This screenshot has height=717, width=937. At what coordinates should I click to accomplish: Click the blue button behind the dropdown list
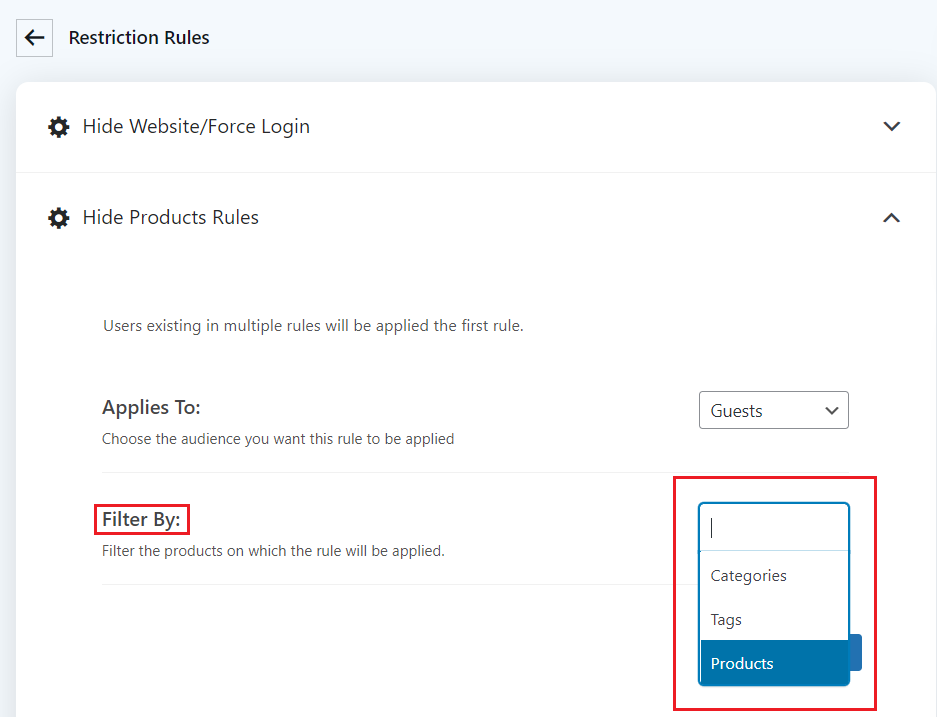pos(855,652)
